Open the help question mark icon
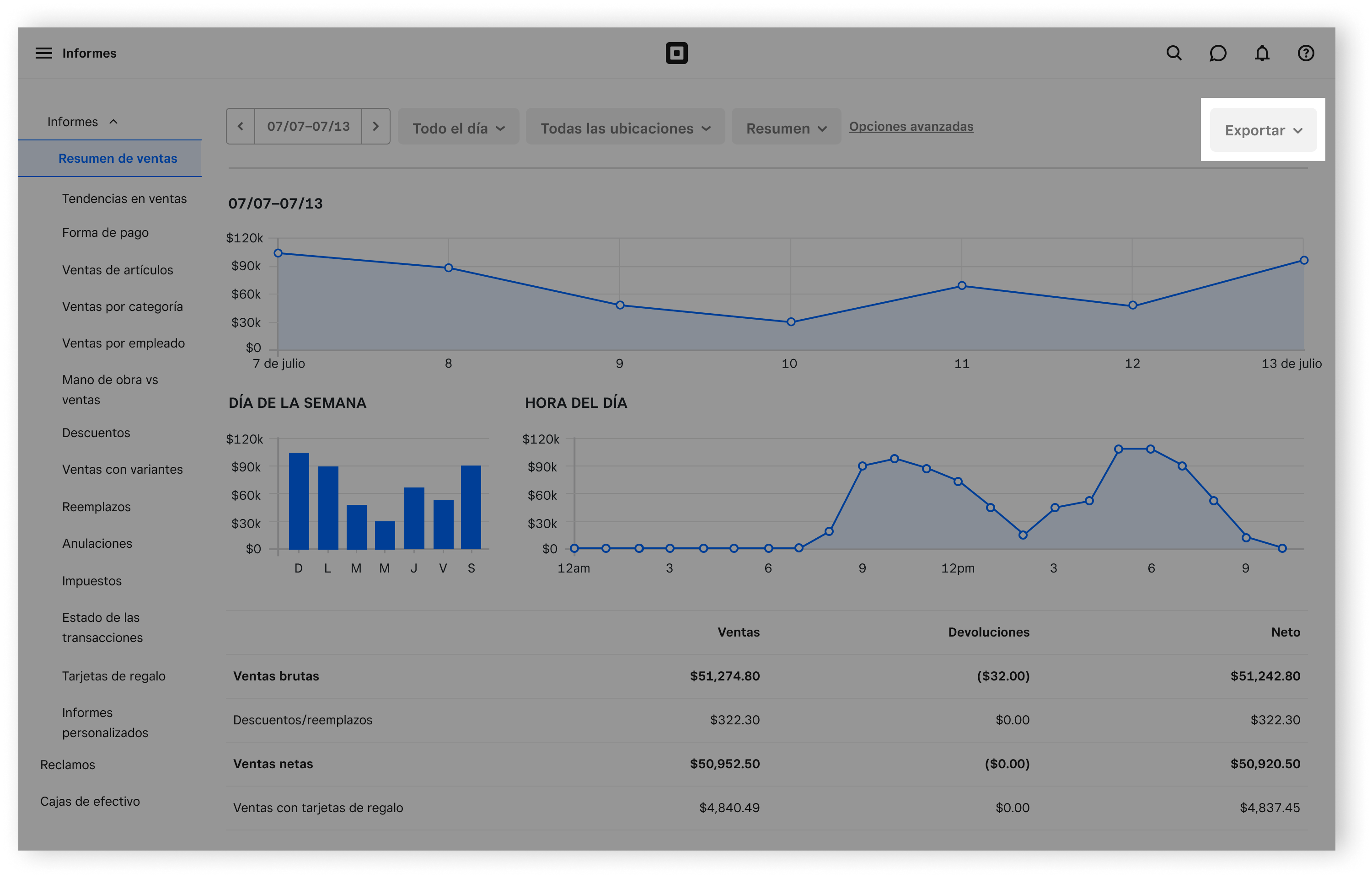 click(1305, 53)
